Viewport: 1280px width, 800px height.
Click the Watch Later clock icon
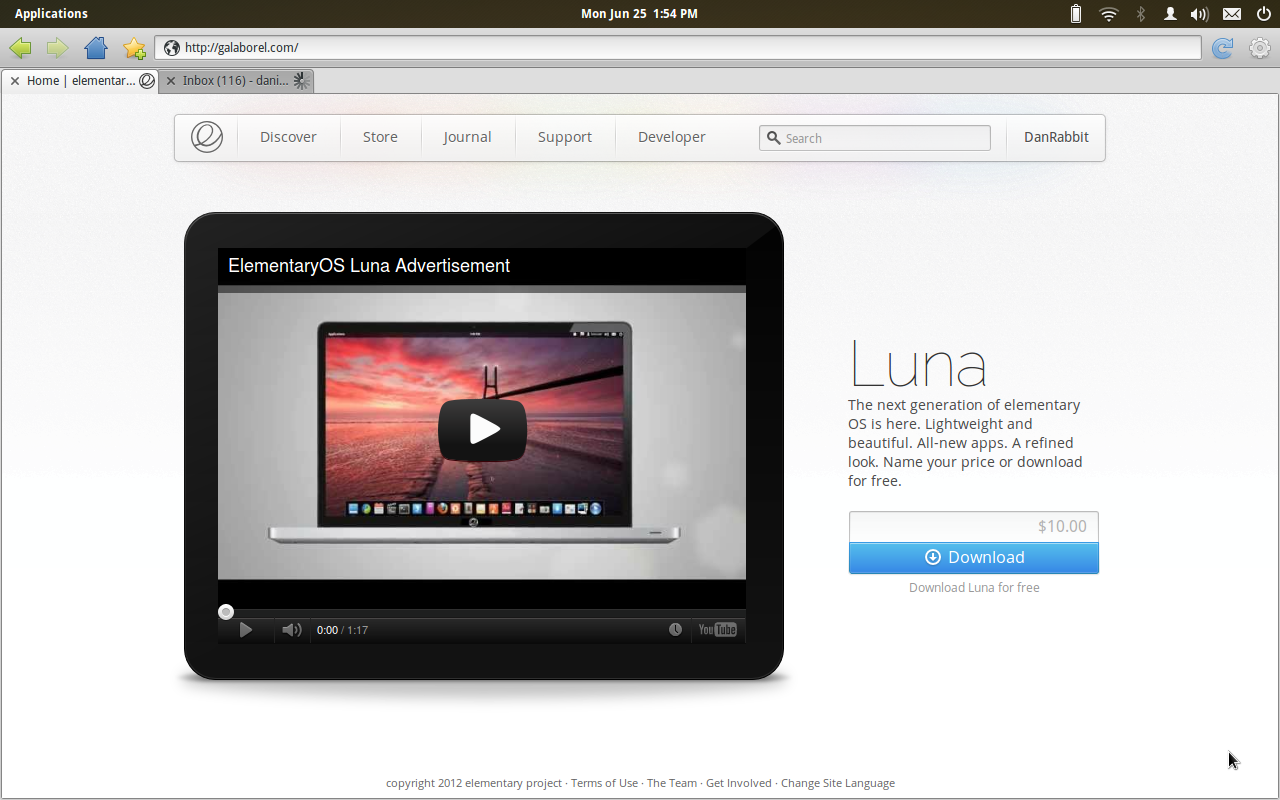tap(676, 630)
